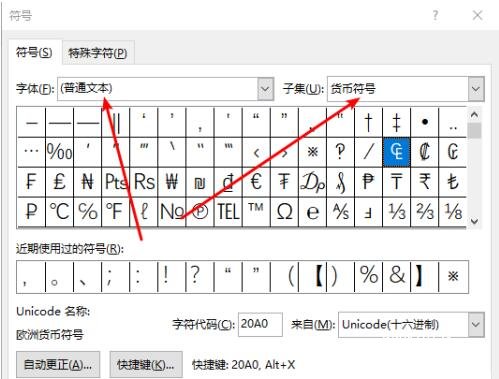Select the dagger † symbol in the grid
This screenshot has width=499, height=379.
point(368,122)
